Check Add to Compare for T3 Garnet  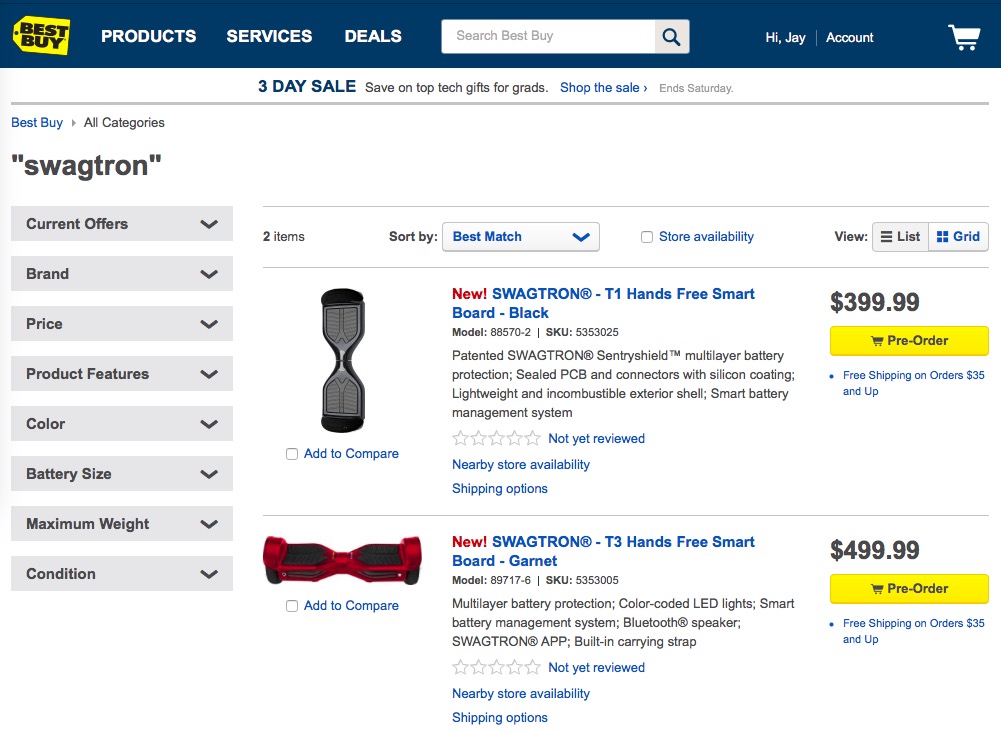coord(292,606)
